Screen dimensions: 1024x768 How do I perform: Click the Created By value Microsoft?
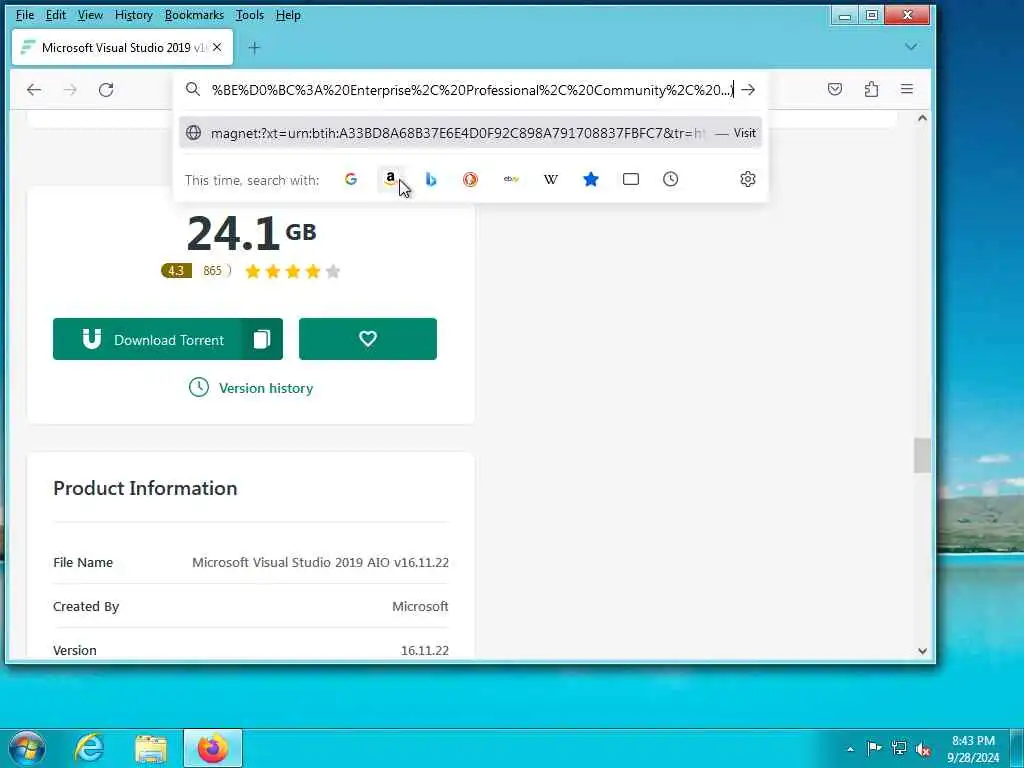point(420,606)
